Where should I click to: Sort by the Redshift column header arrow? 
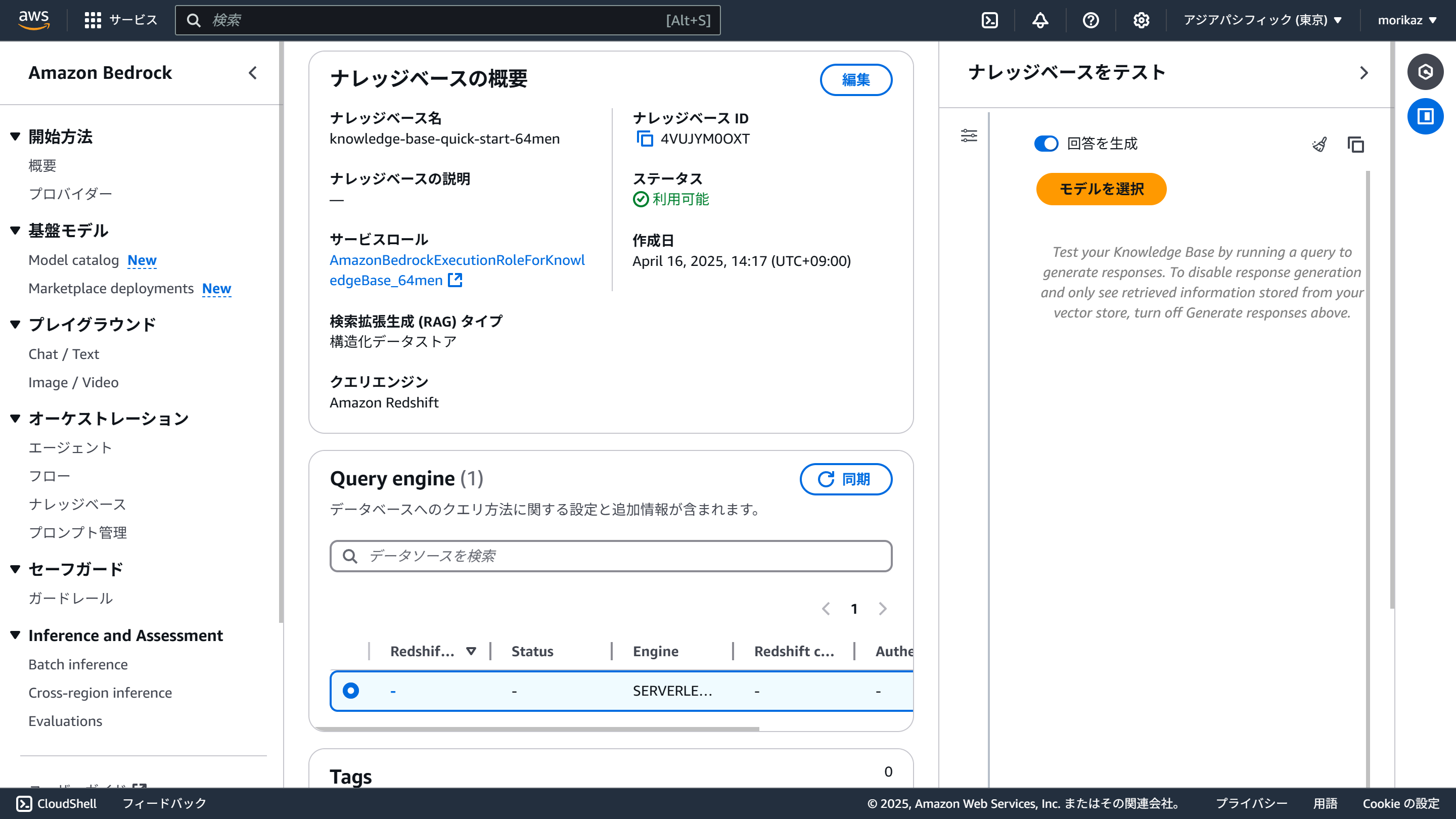(471, 651)
